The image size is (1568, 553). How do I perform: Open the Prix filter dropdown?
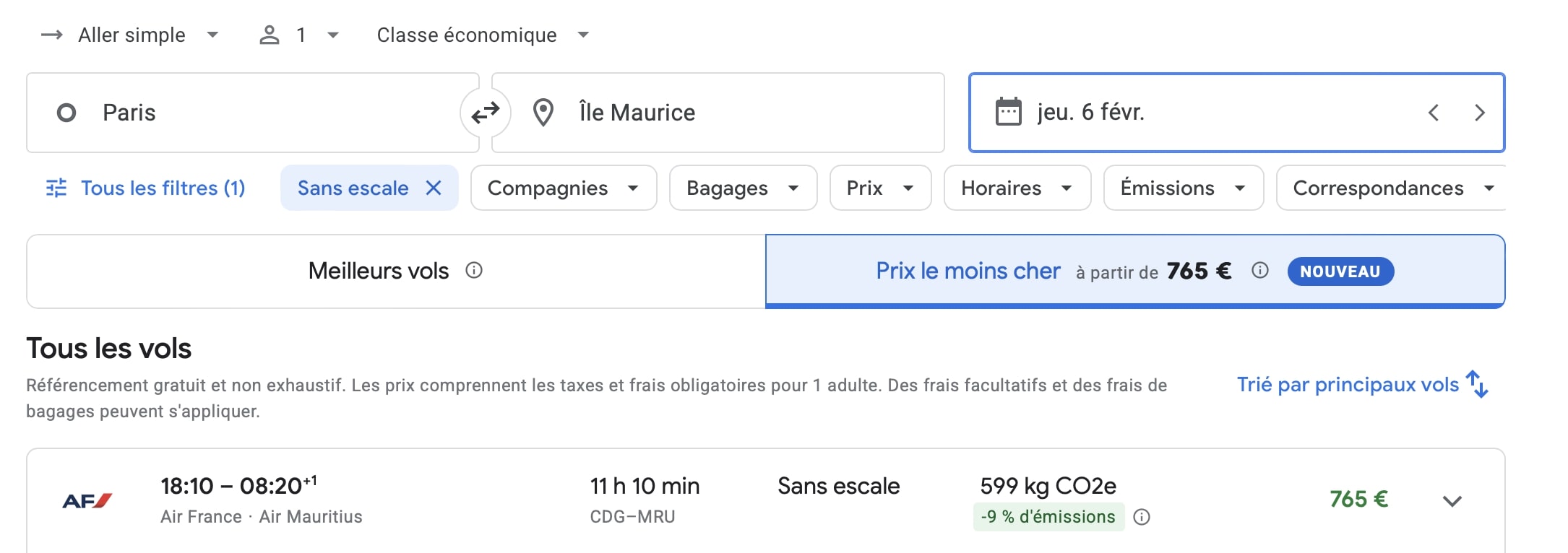pyautogui.click(x=880, y=188)
